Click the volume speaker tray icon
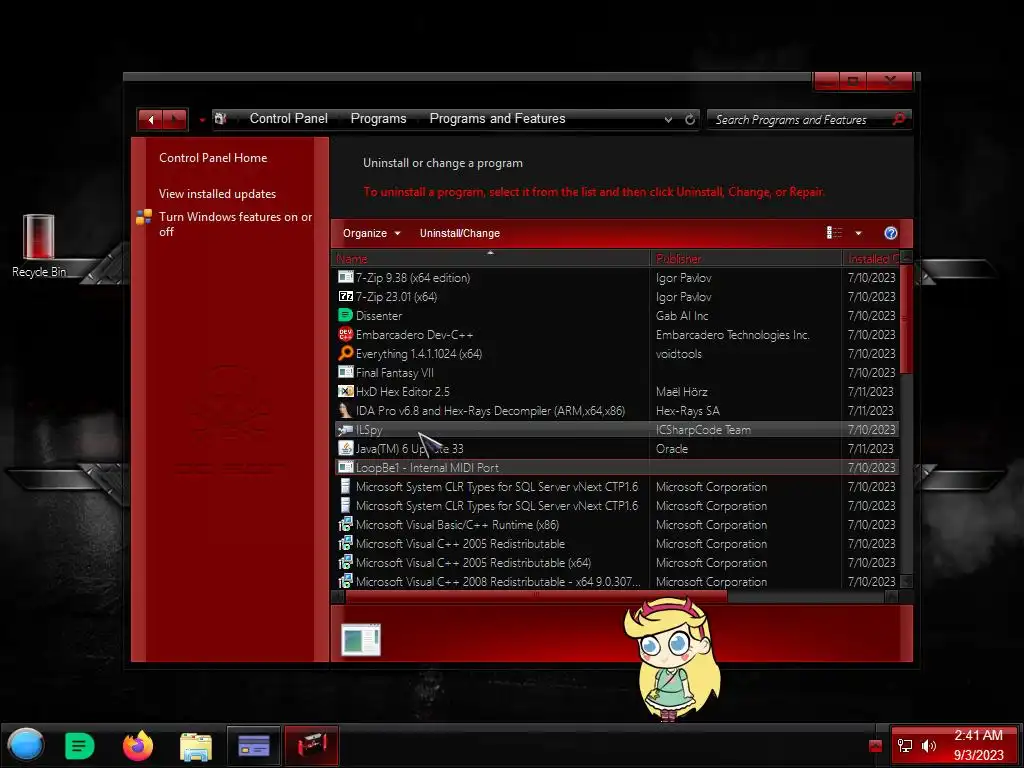The image size is (1024, 768). (929, 746)
